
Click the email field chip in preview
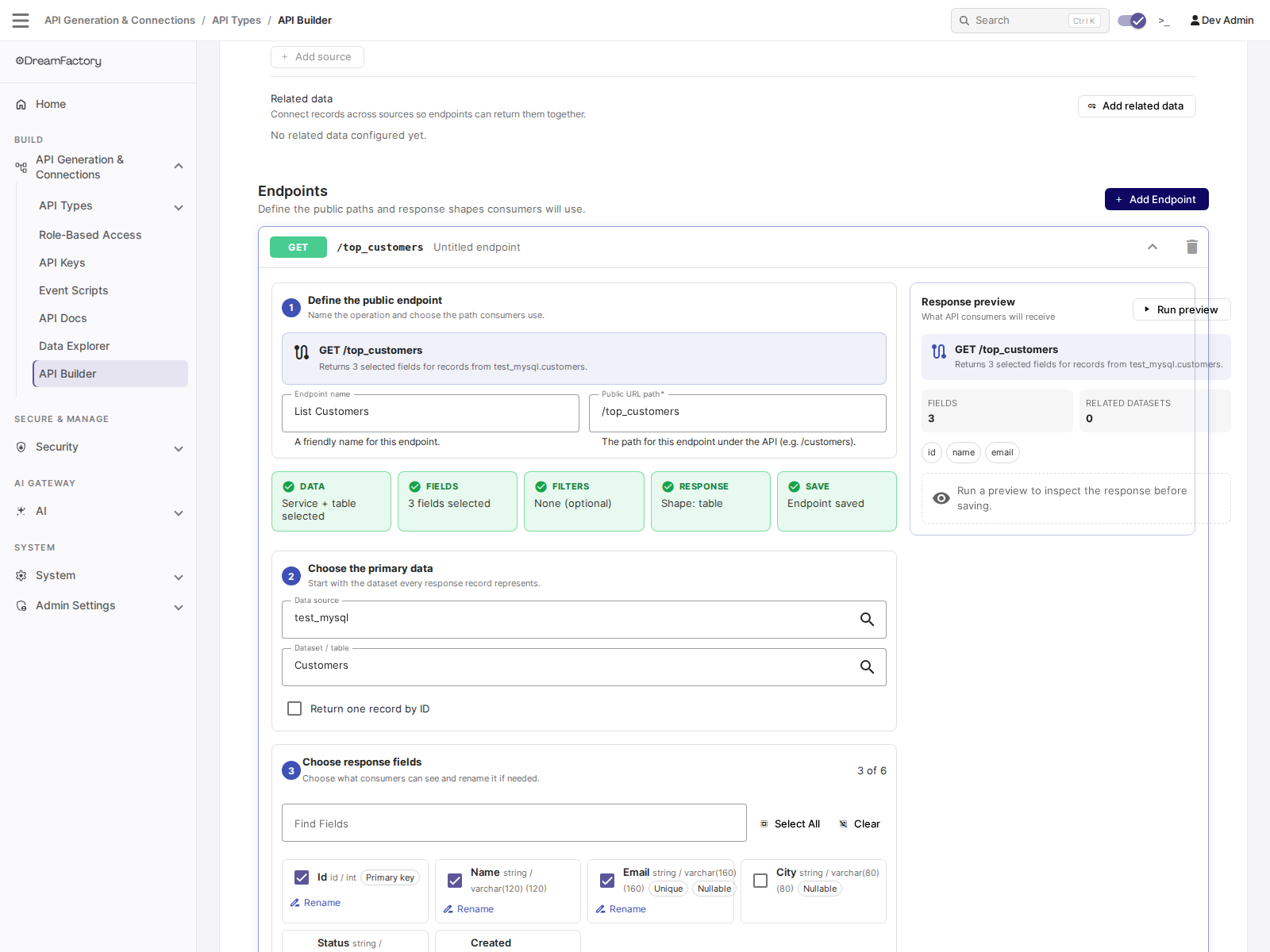pyautogui.click(x=1003, y=453)
